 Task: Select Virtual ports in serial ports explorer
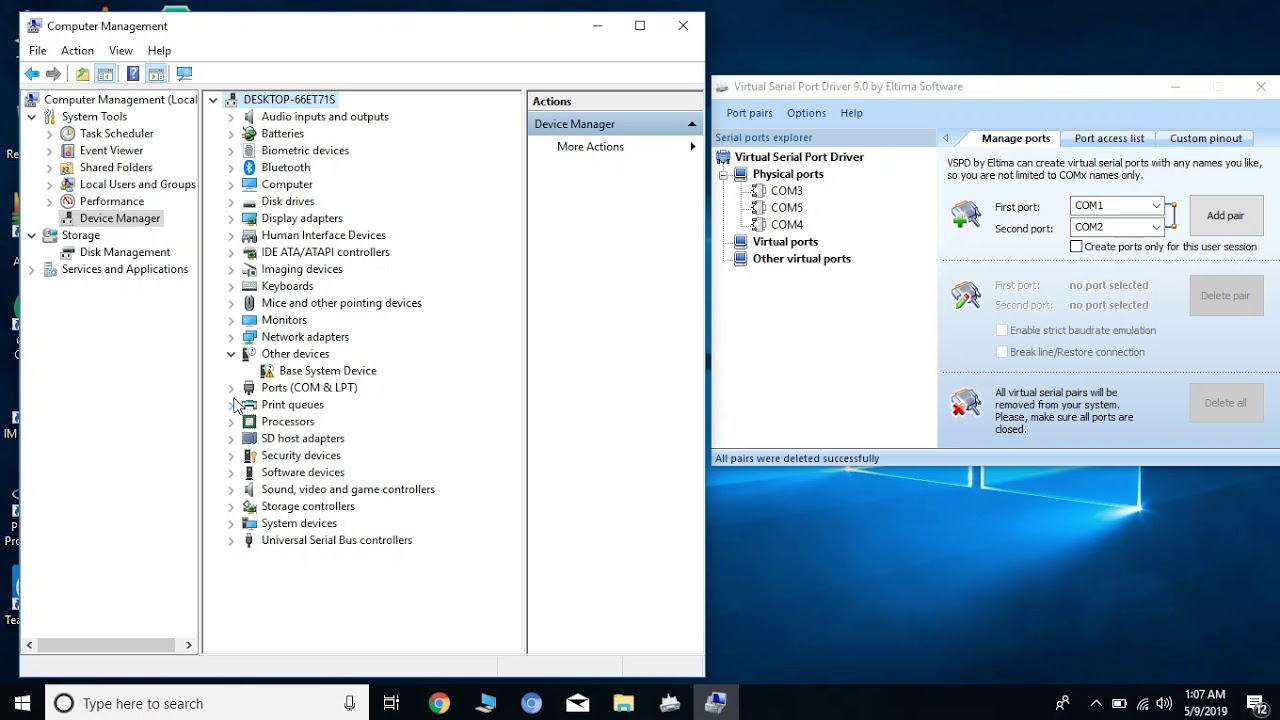coord(785,241)
